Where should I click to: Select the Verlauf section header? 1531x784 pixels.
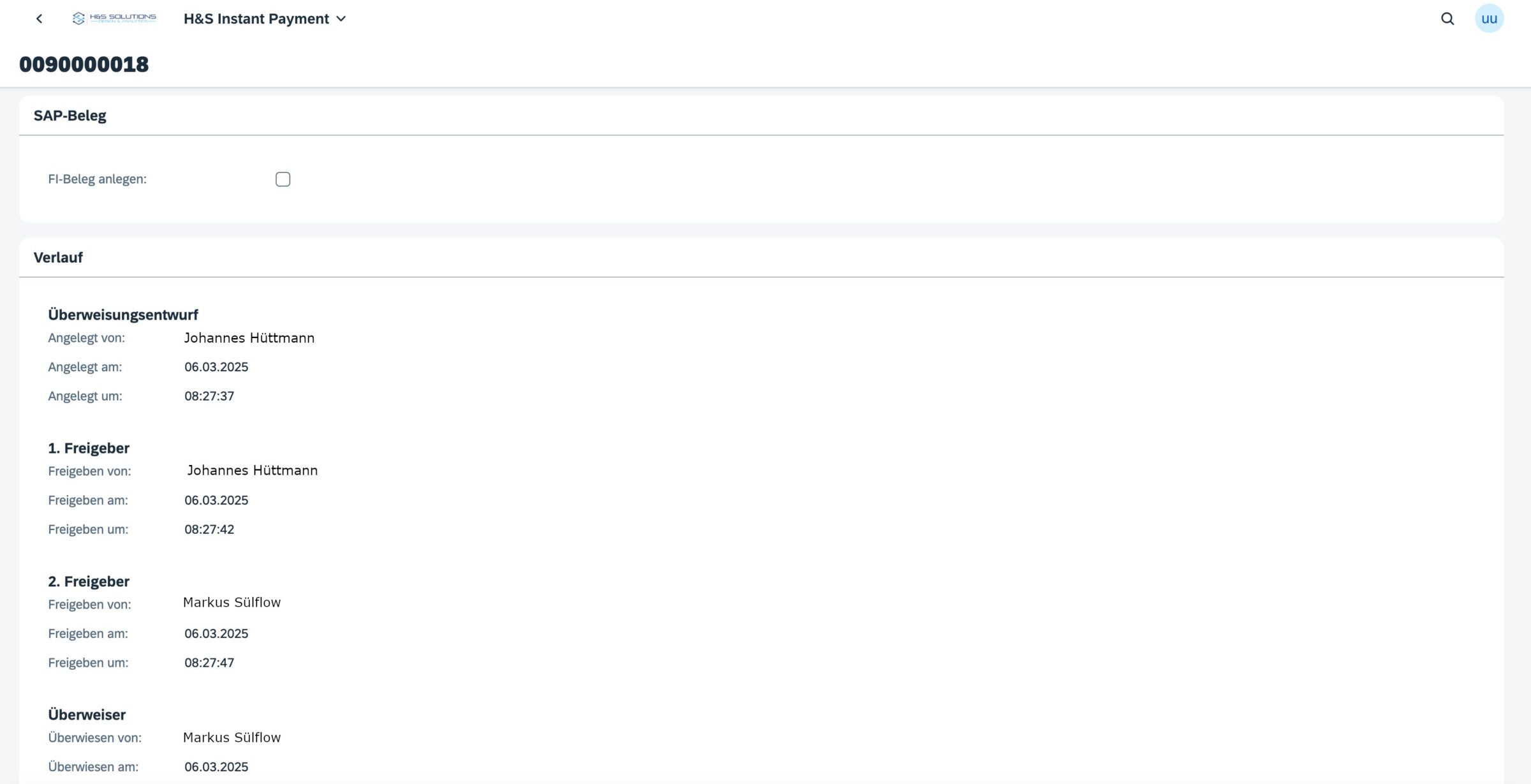pyautogui.click(x=58, y=258)
